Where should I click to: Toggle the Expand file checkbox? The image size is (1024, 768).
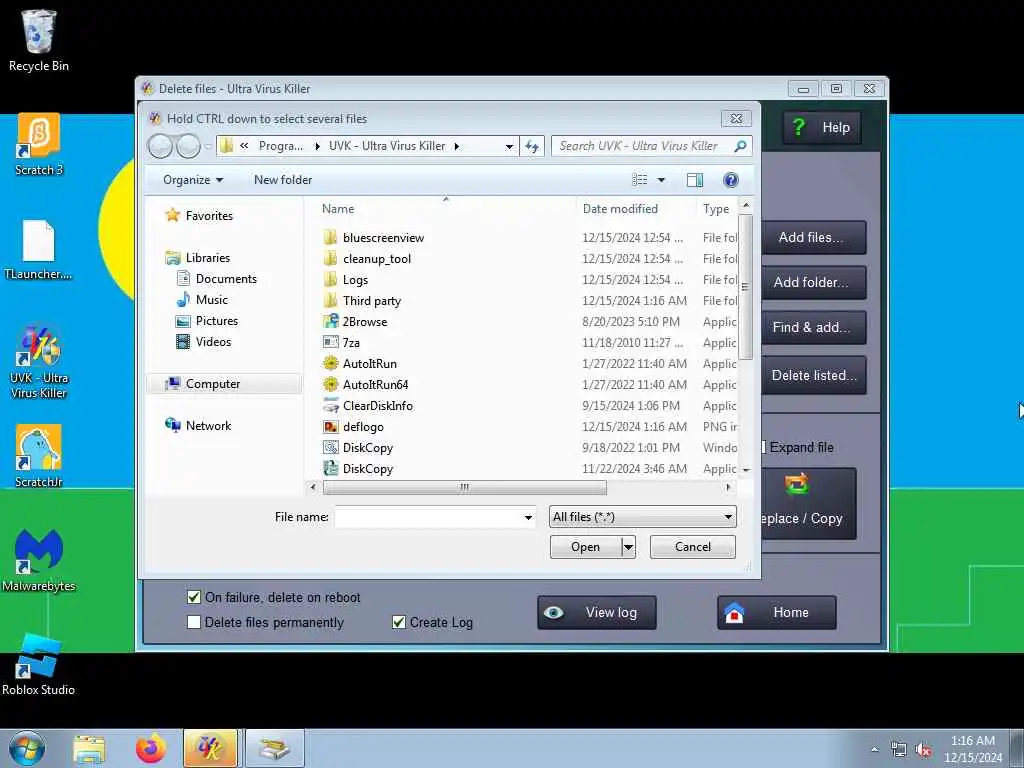pos(763,447)
